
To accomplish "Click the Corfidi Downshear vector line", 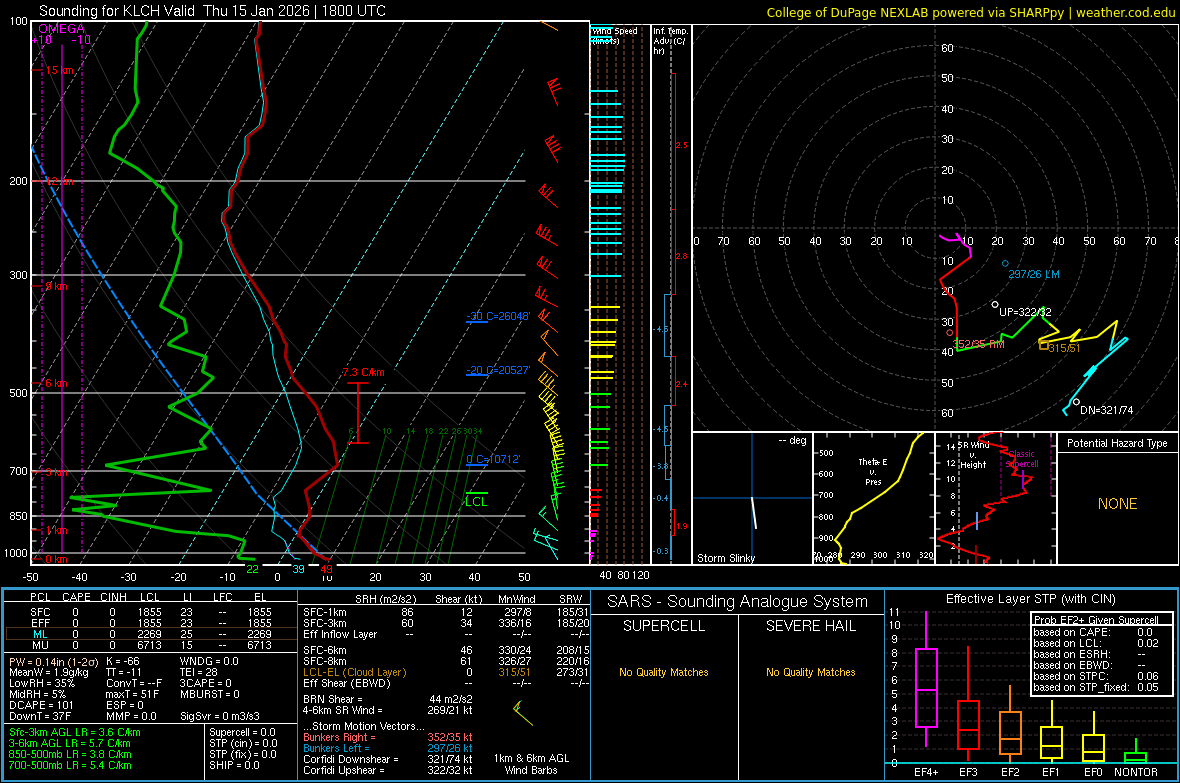I will coord(388,760).
